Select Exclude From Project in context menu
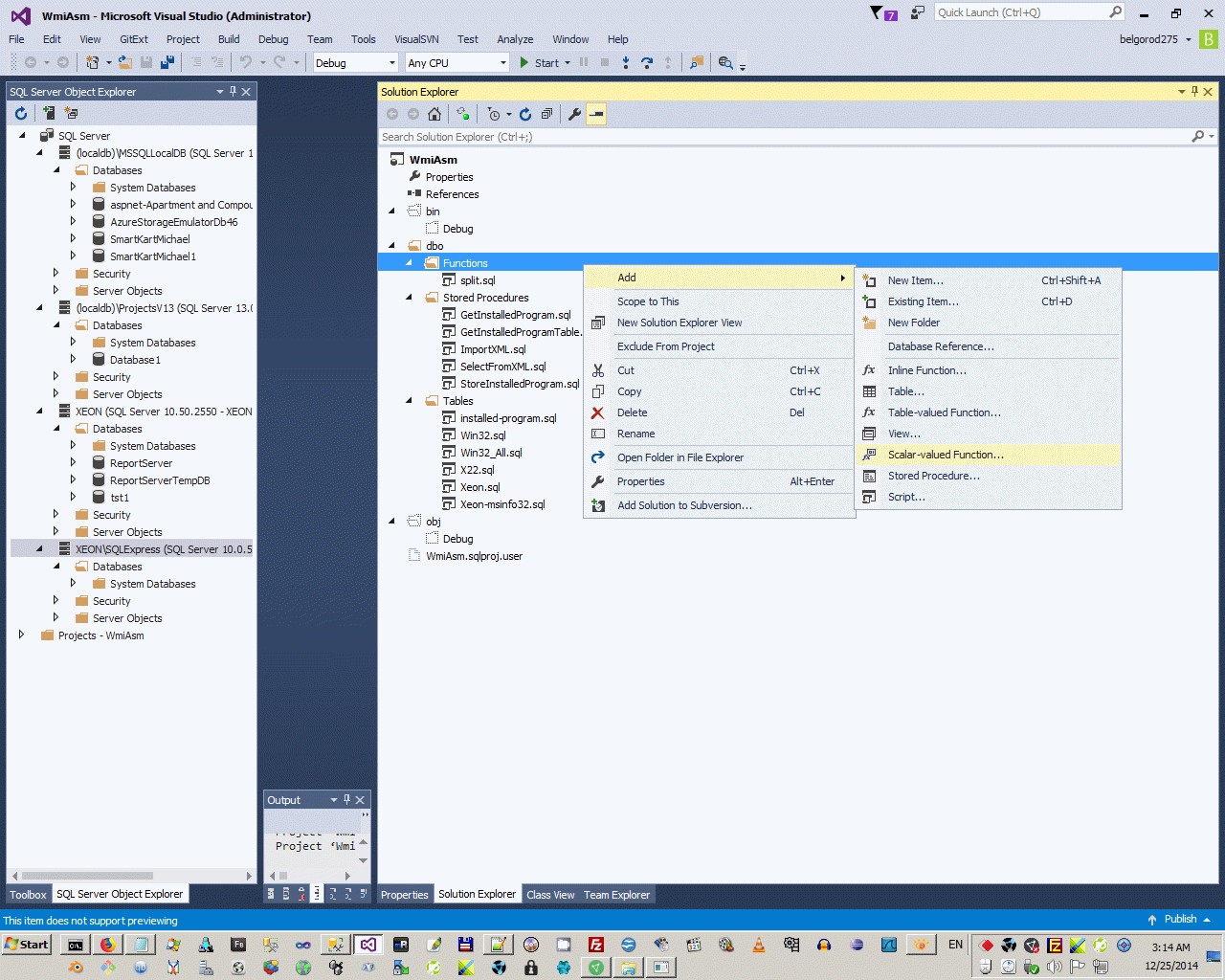Image resolution: width=1225 pixels, height=980 pixels. coord(719,346)
